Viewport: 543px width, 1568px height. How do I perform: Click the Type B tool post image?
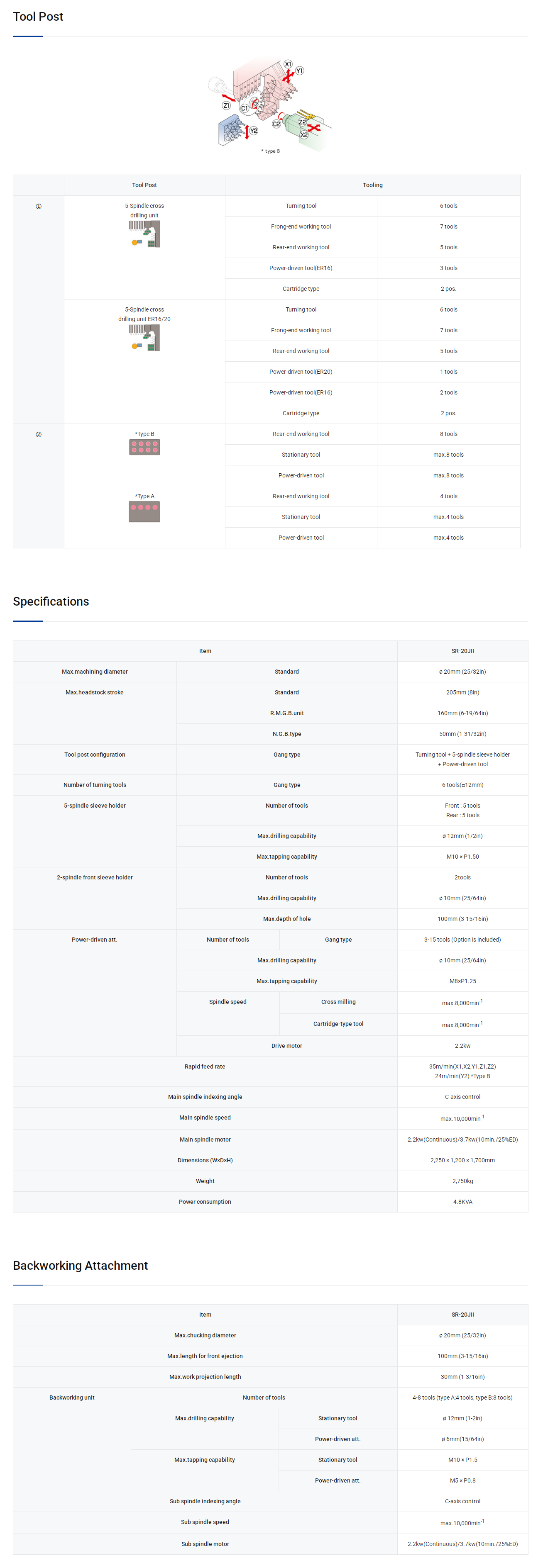click(x=144, y=448)
